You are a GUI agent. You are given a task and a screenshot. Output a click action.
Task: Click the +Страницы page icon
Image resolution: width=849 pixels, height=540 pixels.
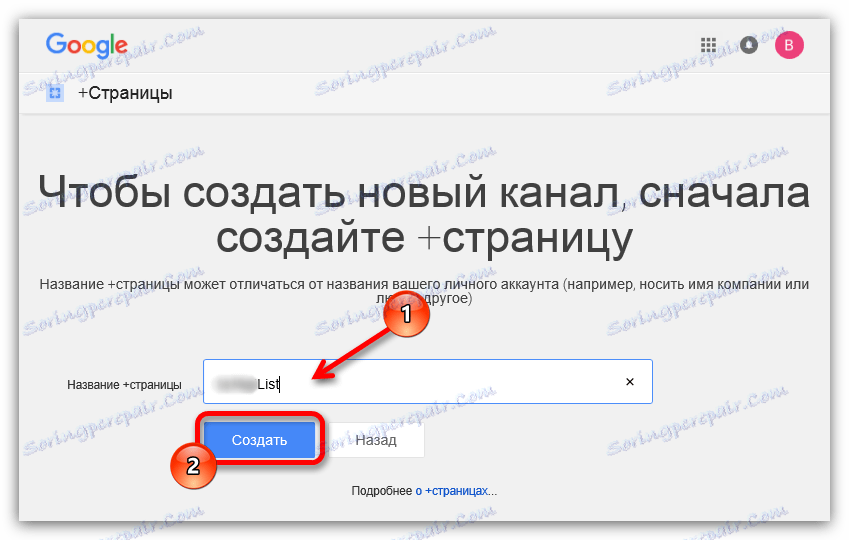click(55, 93)
